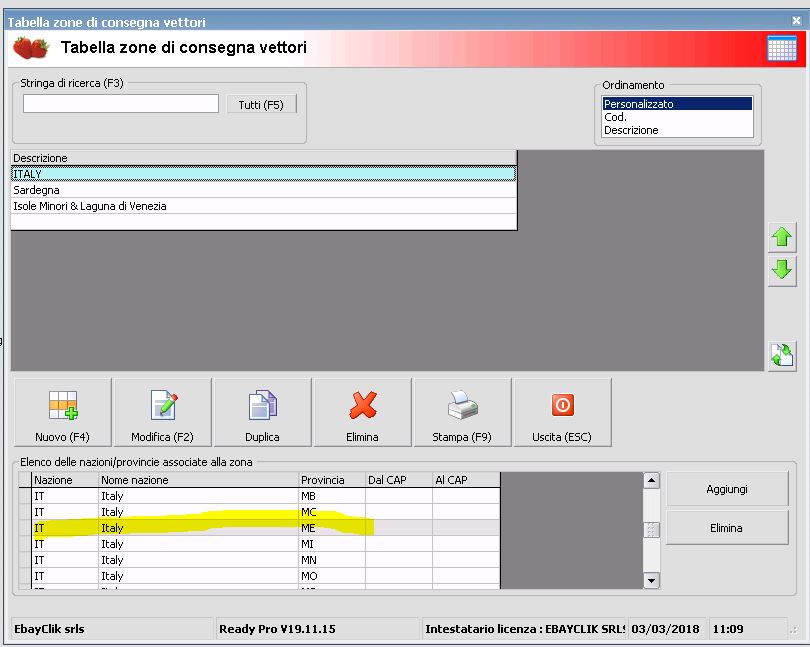Click the refresh documents icon

pyautogui.click(x=782, y=356)
